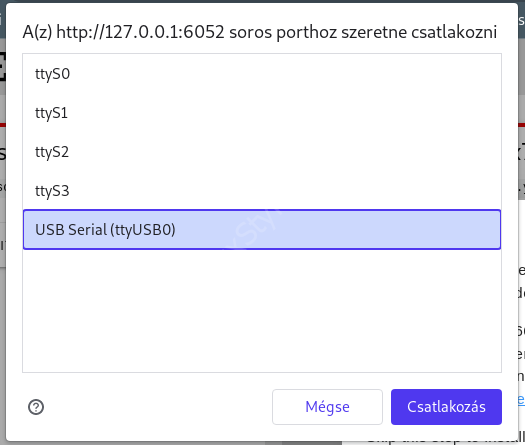Select the ttyS0 serial port
Viewport: 525px width, 445px height.
coord(262,74)
